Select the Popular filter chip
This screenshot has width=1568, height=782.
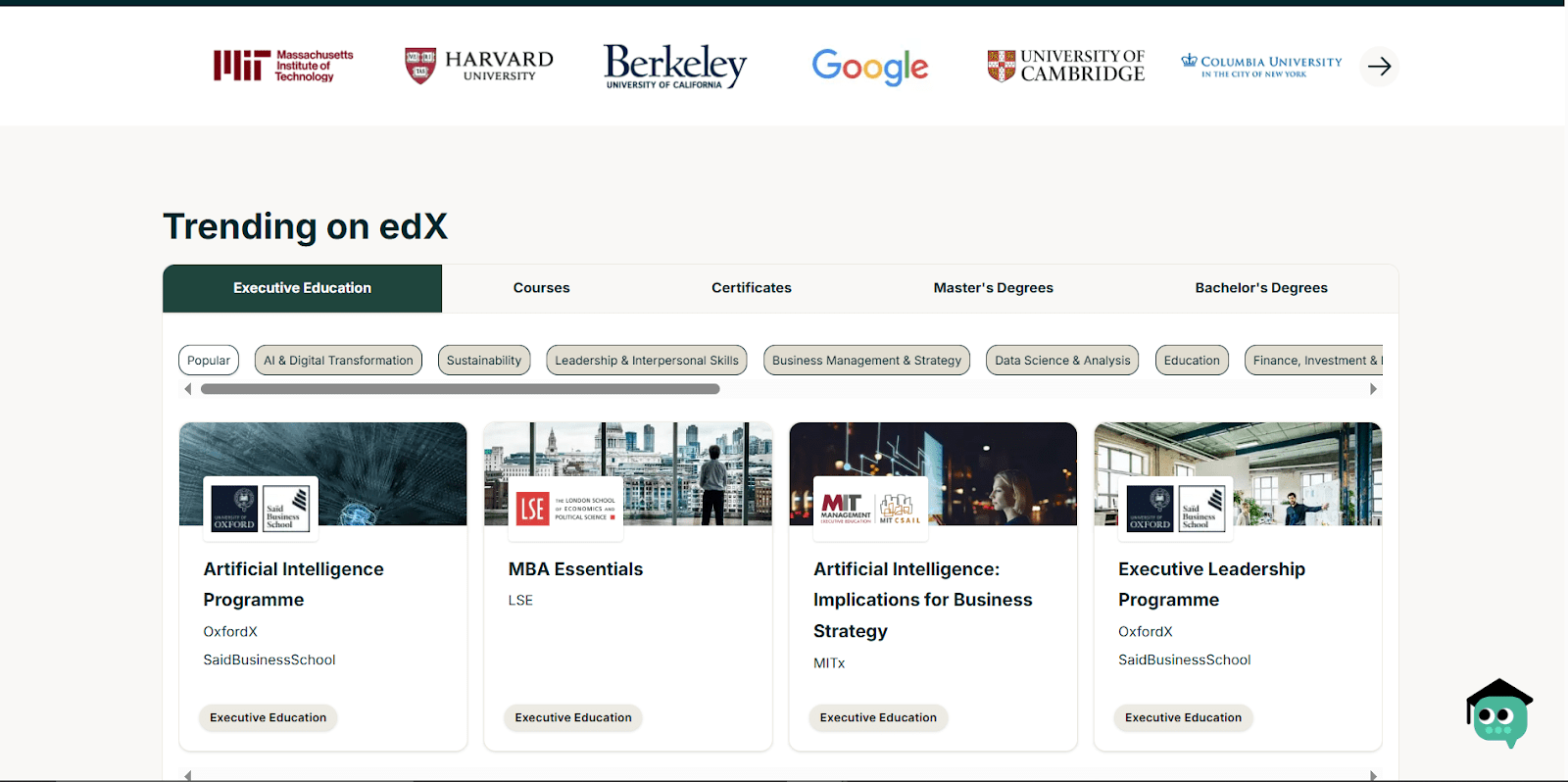[x=209, y=361]
